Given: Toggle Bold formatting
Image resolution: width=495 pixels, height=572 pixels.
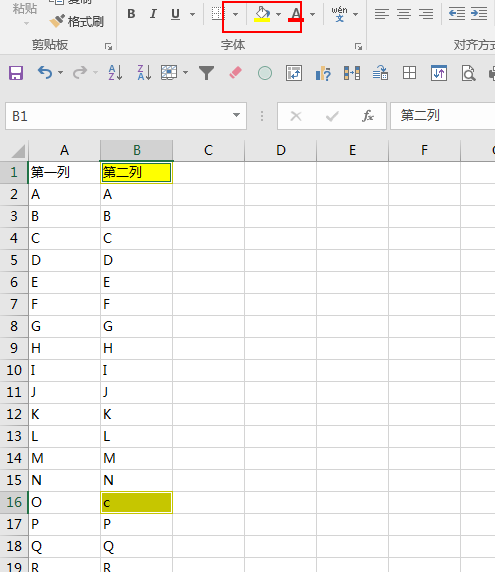Looking at the screenshot, I should click(x=131, y=14).
